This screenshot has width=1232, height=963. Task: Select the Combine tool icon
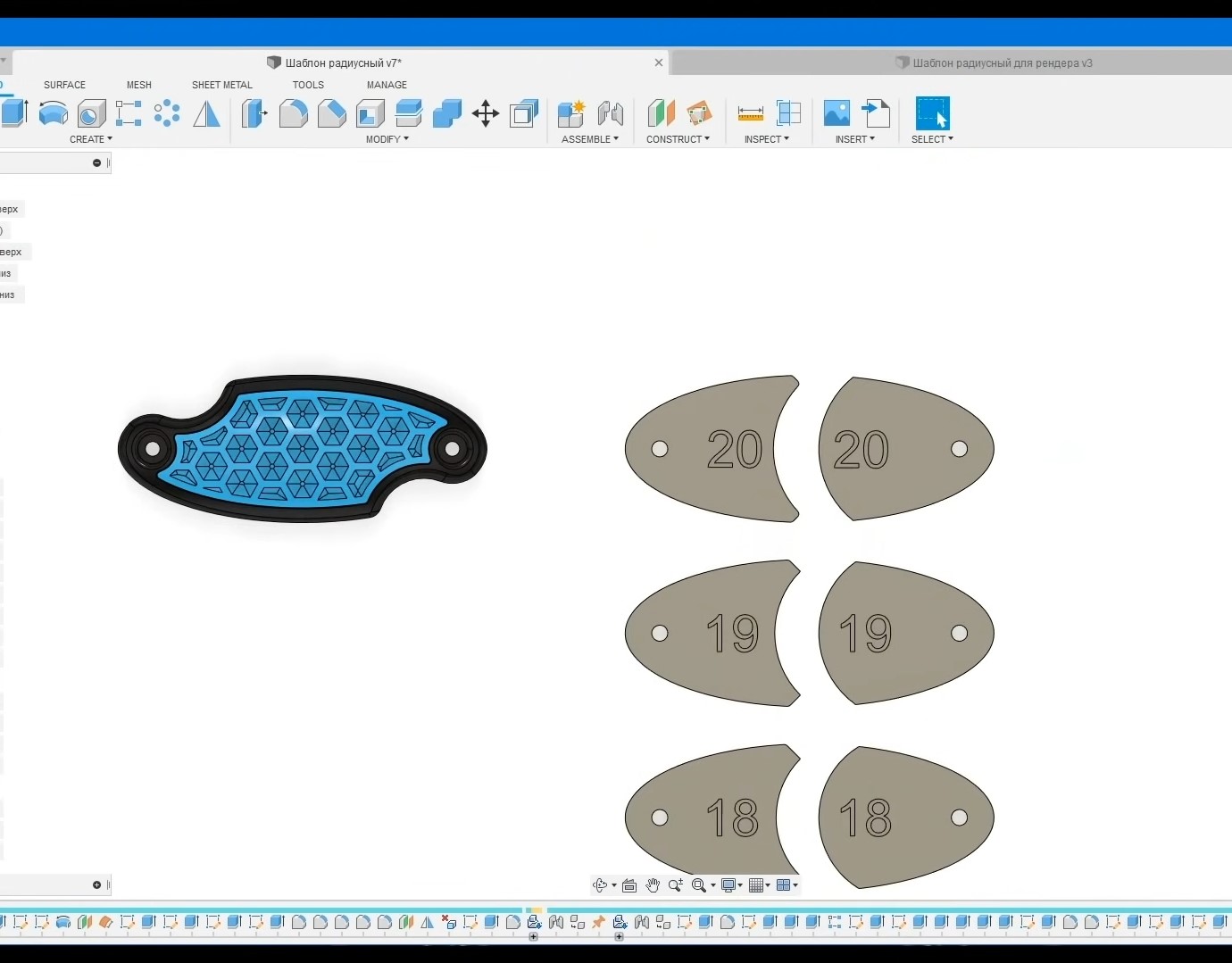pyautogui.click(x=446, y=113)
